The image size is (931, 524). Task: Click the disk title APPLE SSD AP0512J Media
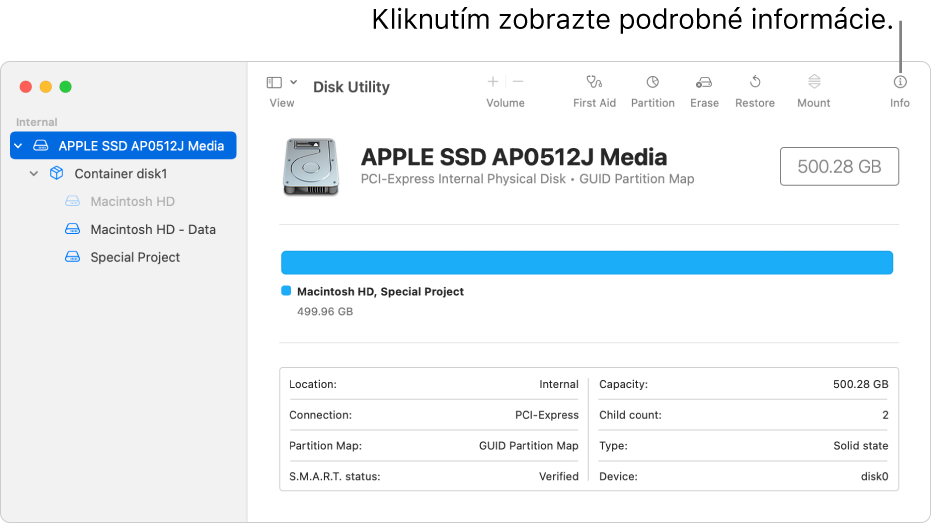(x=514, y=157)
